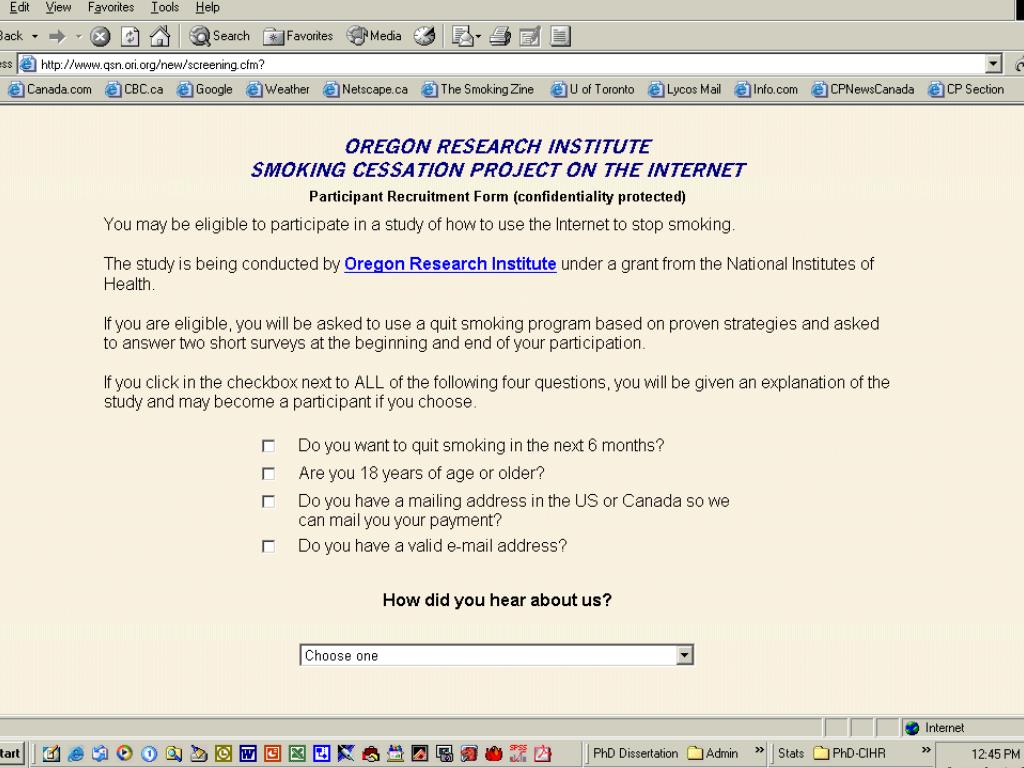Open the Netscape.ca links bar shortcut
Image resolution: width=1024 pixels, height=768 pixels.
coord(366,89)
